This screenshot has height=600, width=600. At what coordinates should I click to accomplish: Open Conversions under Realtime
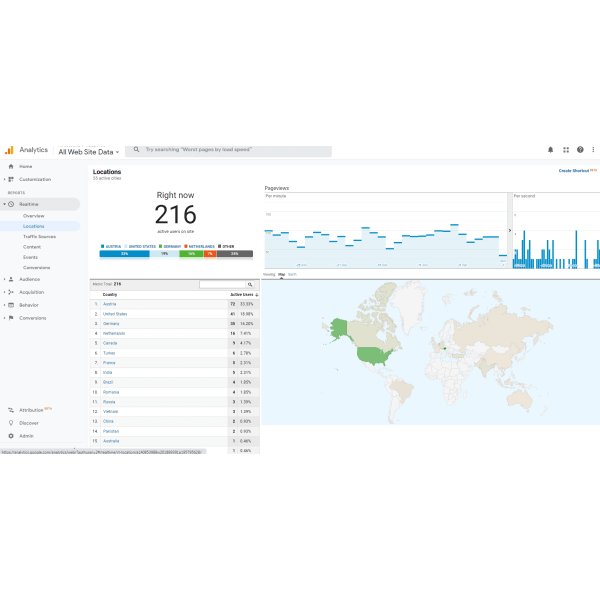click(36, 267)
